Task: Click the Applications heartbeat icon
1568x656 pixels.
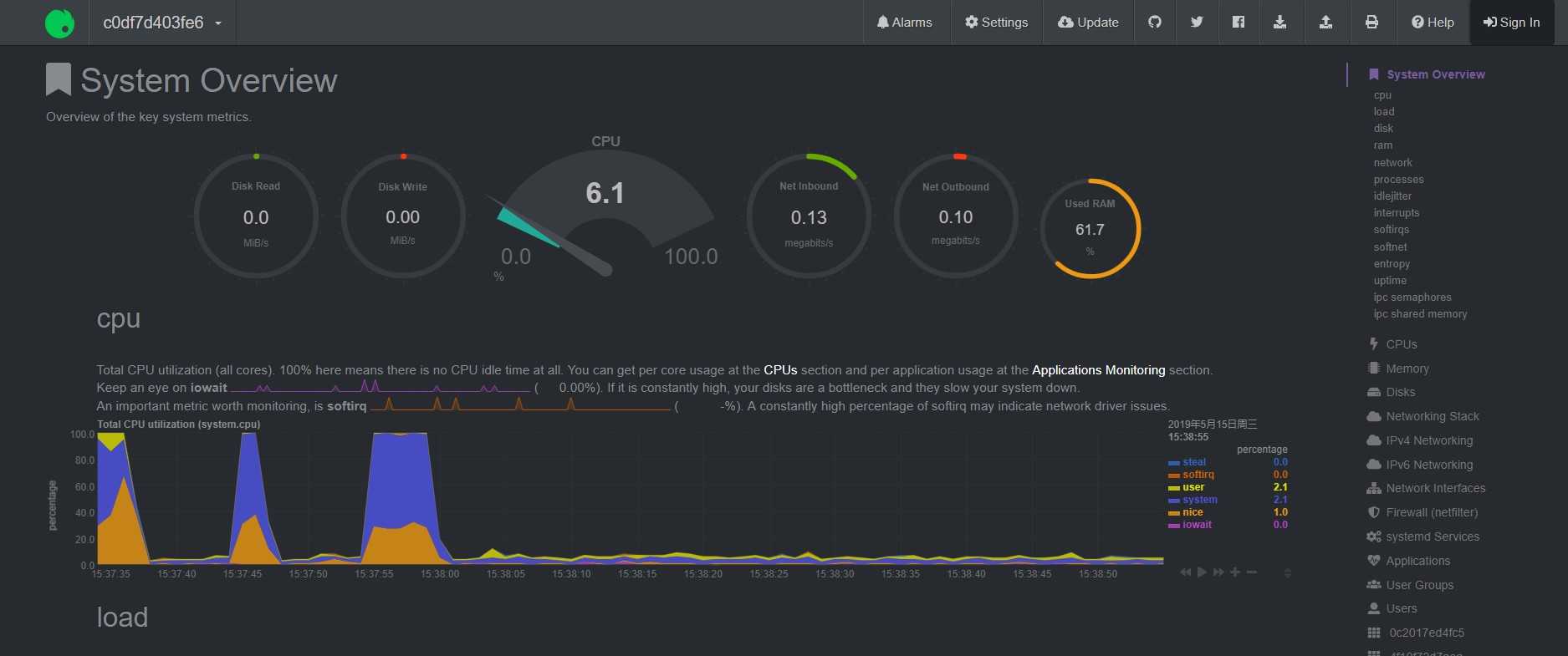Action: 1373,561
